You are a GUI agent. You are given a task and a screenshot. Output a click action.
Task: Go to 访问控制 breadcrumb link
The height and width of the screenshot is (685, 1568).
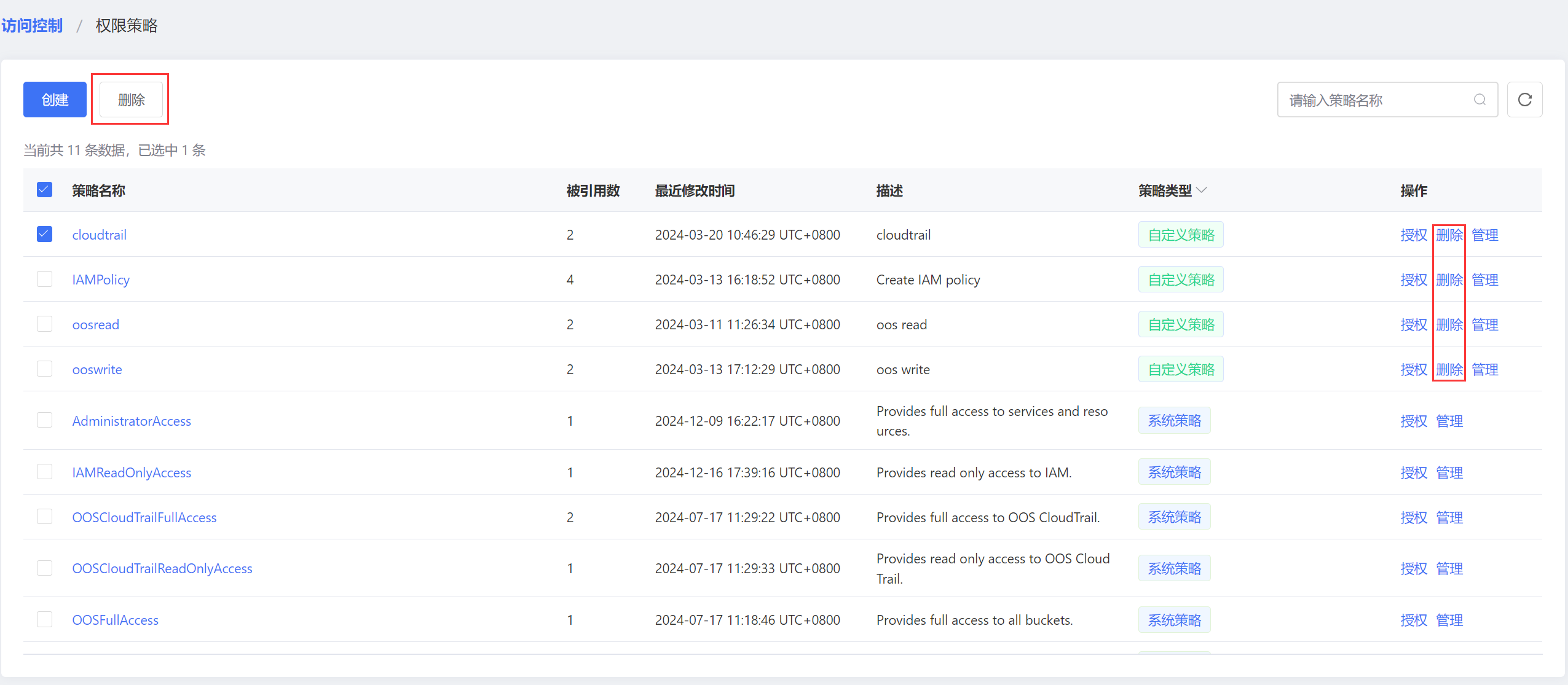pos(32,26)
